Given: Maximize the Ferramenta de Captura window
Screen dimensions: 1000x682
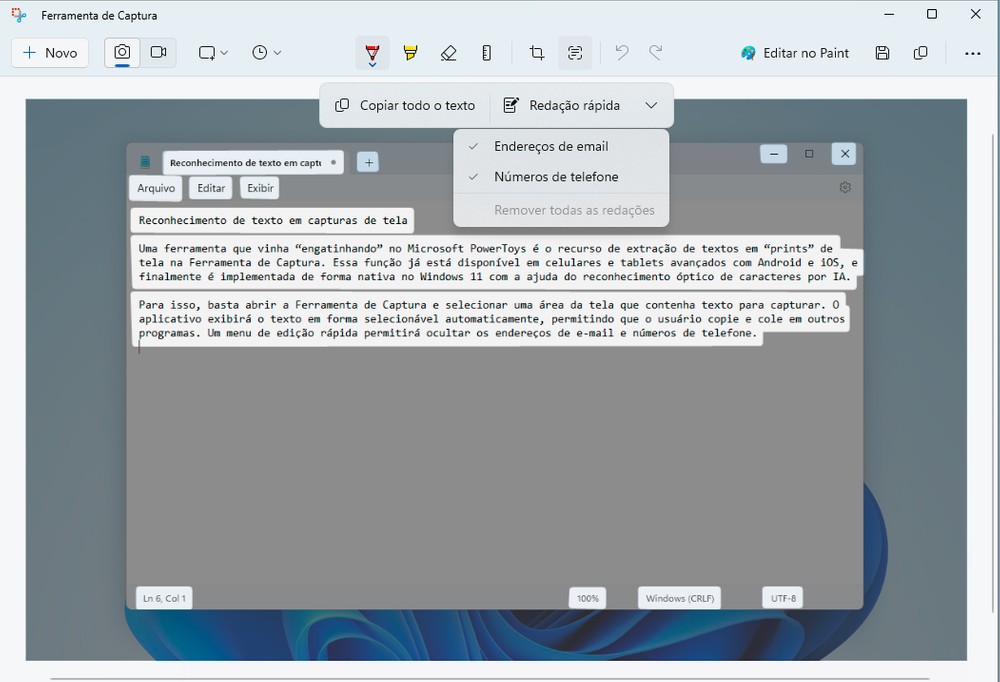Looking at the screenshot, I should 932,14.
